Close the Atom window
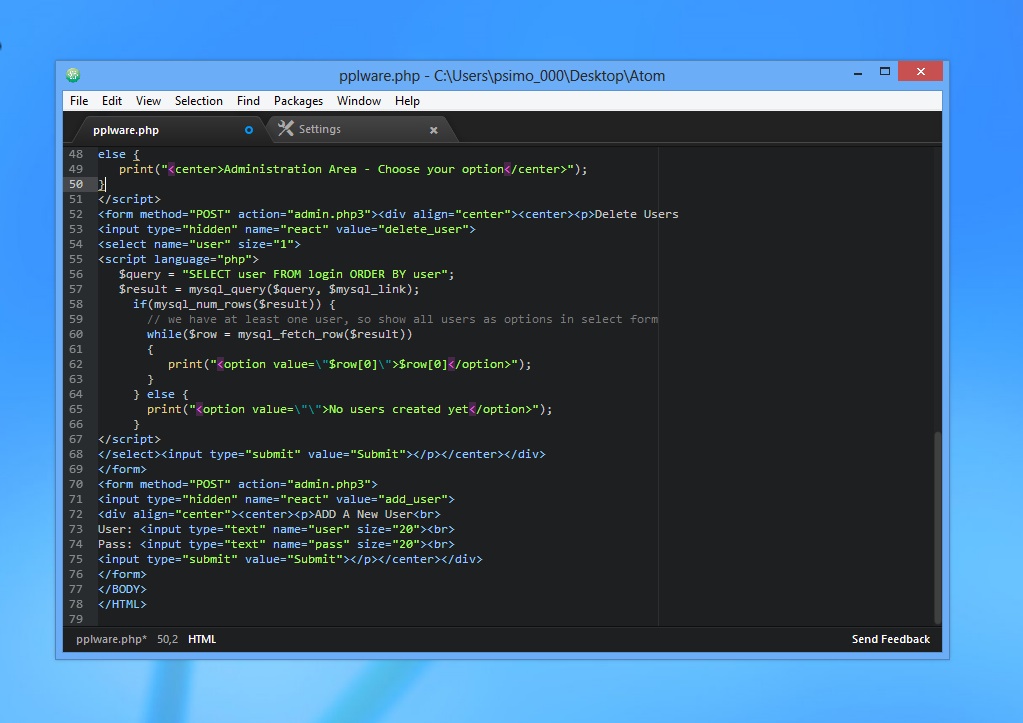Screen dimensions: 1023x723 point(921,71)
